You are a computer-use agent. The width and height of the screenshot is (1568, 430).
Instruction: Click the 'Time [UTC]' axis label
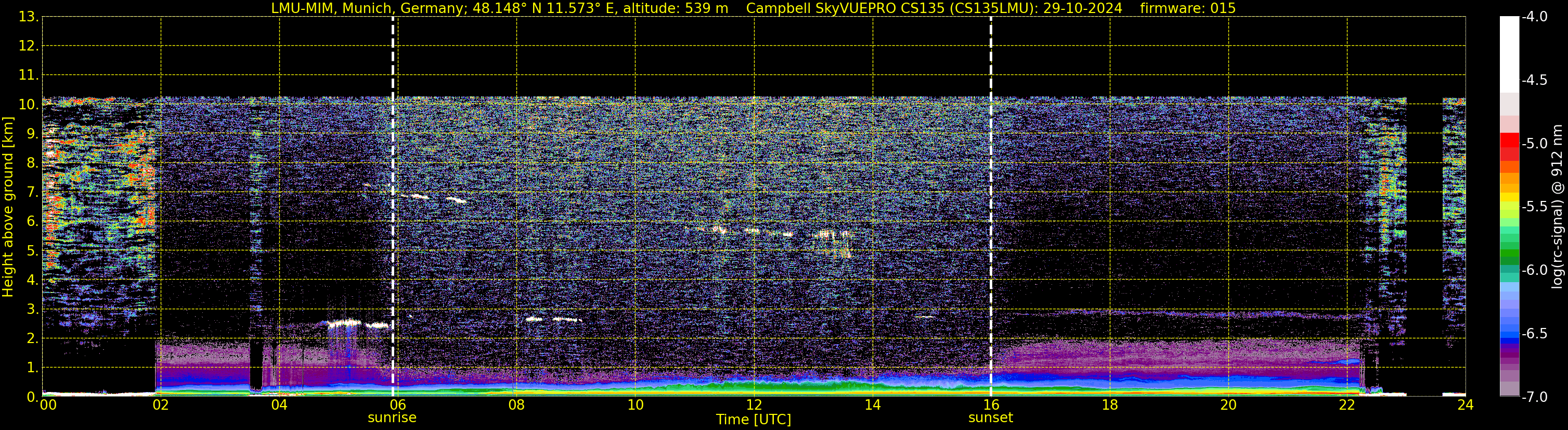754,420
